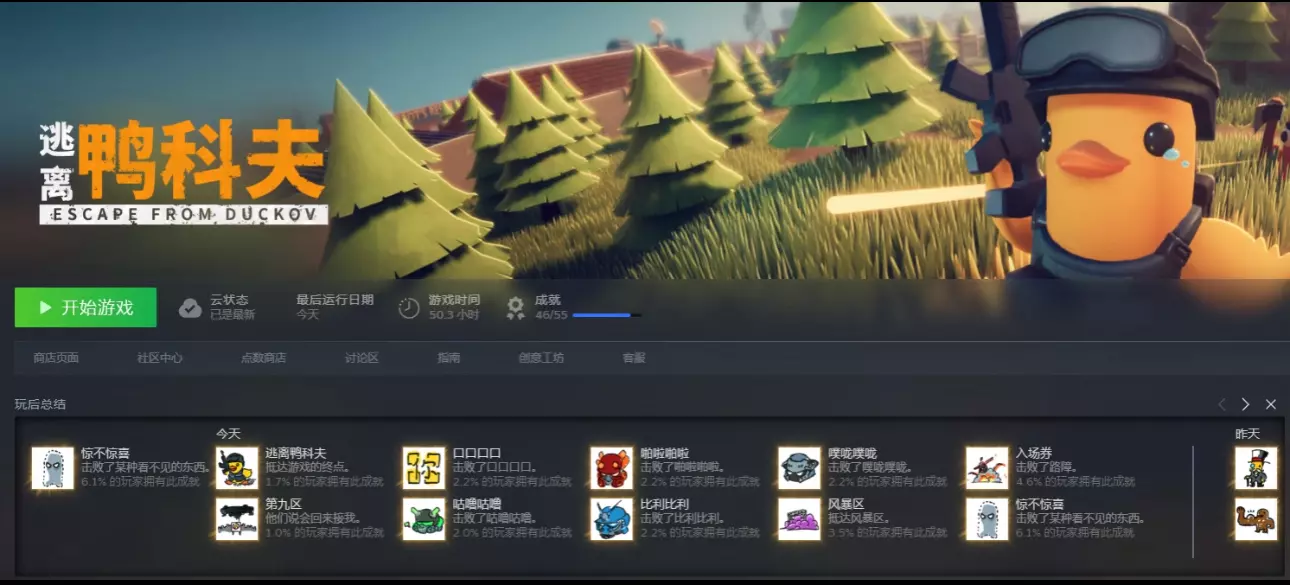Click the 风暴区 achievement title

coord(847,504)
